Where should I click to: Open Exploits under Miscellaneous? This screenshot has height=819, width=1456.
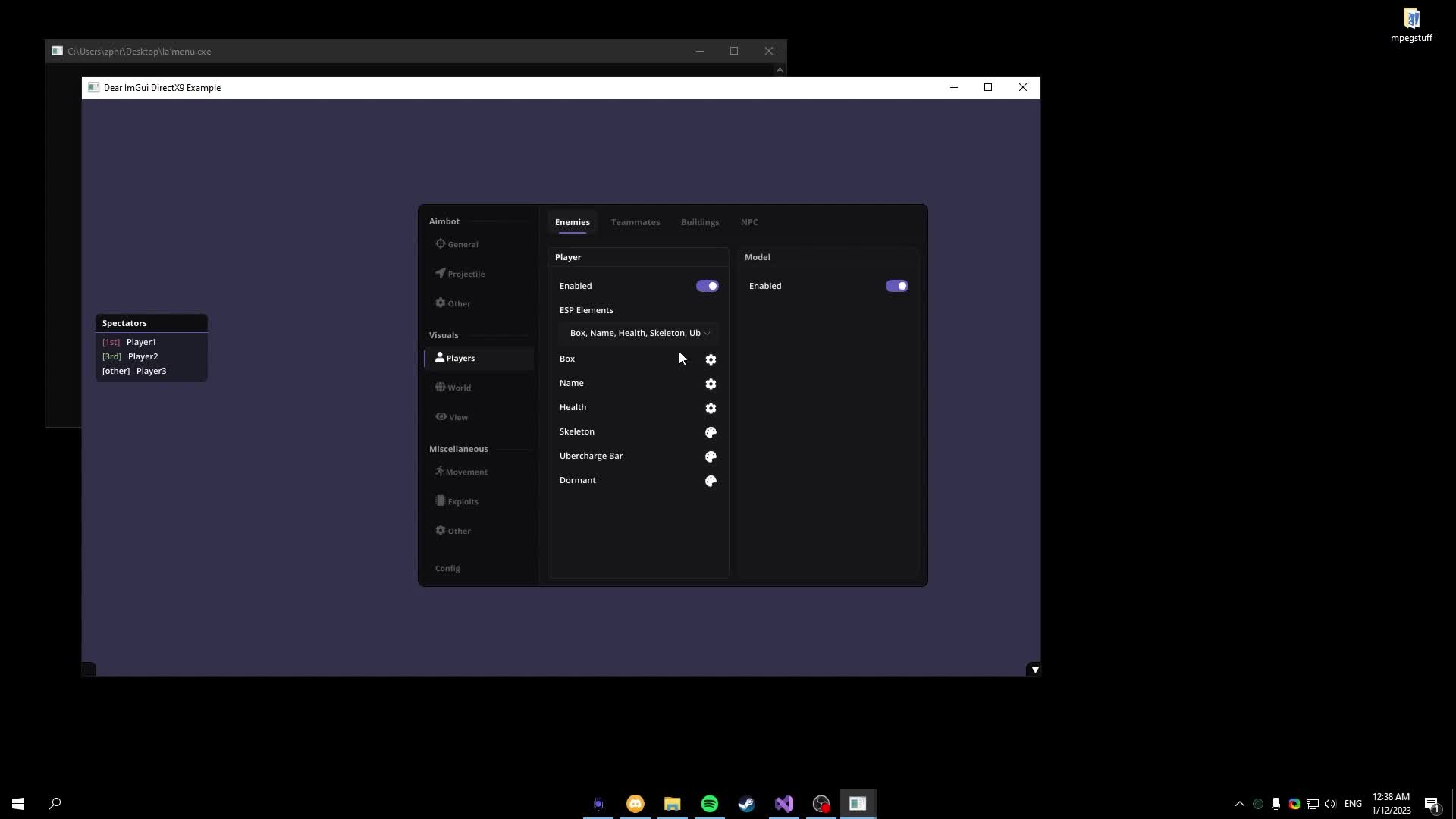pyautogui.click(x=463, y=501)
